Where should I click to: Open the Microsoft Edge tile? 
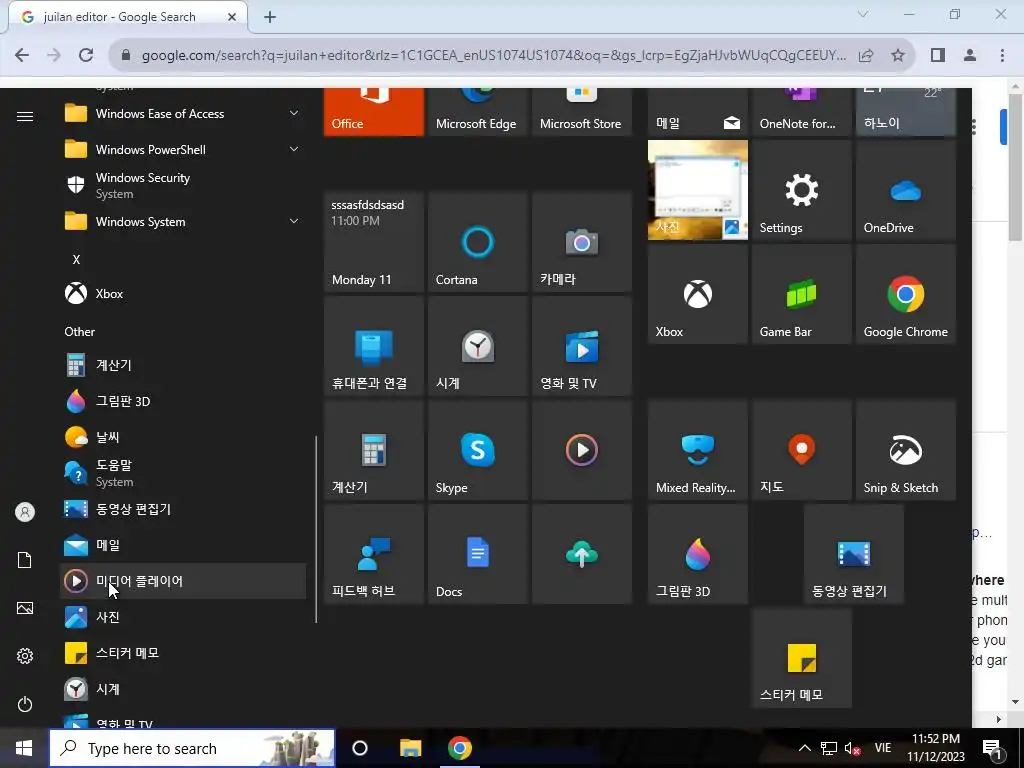477,112
